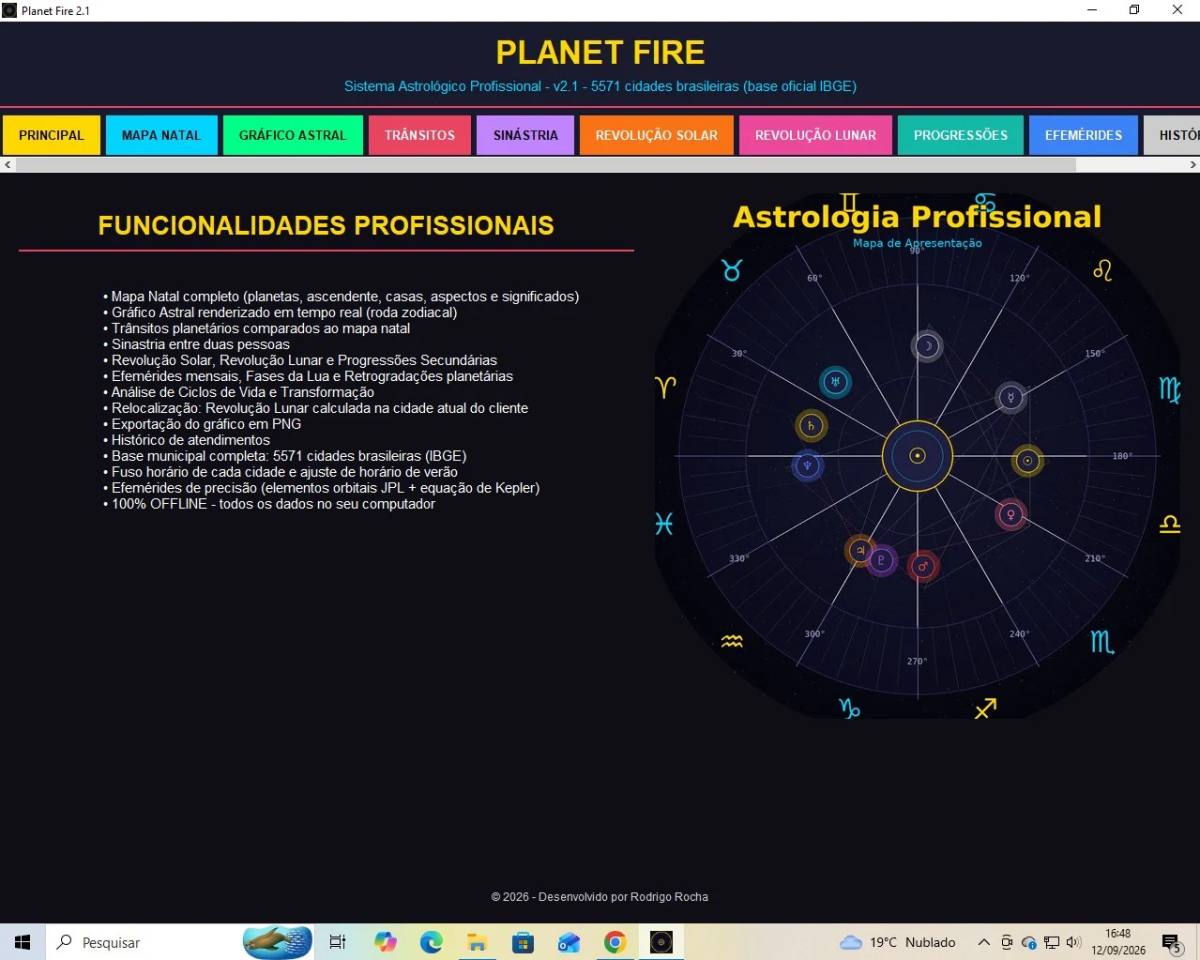This screenshot has height=960, width=1200.
Task: Open the REVOLUÇÃO SOLAR tab
Action: [657, 135]
